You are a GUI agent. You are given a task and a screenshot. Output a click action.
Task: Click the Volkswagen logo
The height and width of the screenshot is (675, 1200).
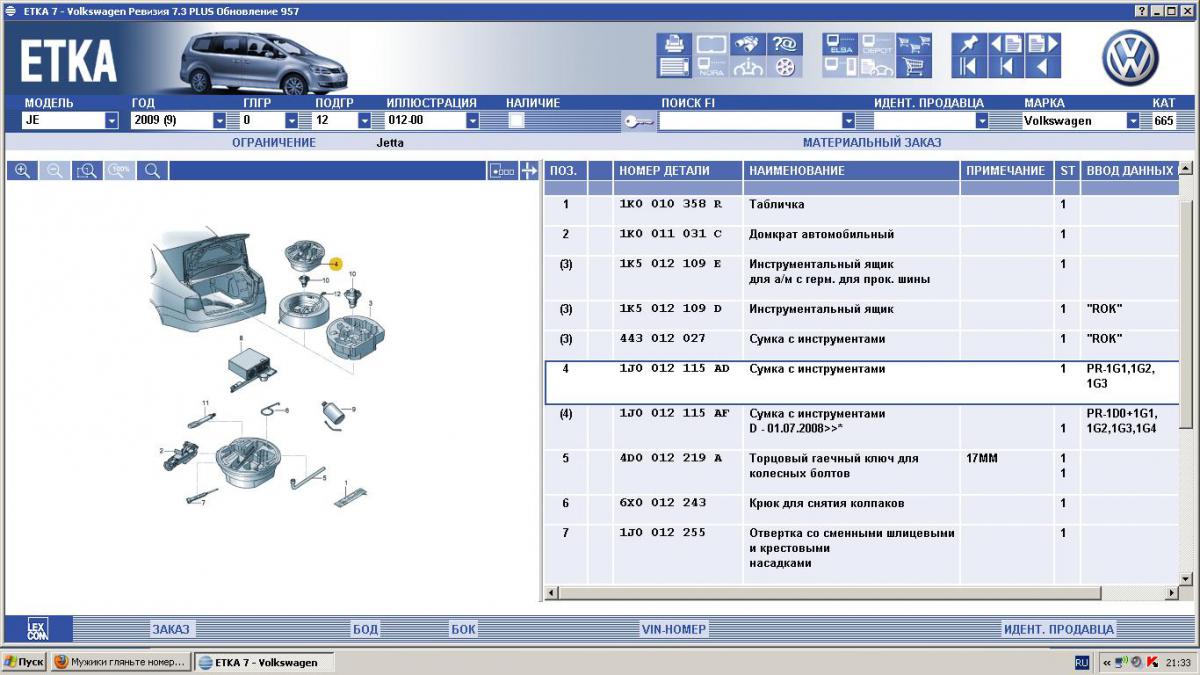(x=1130, y=57)
